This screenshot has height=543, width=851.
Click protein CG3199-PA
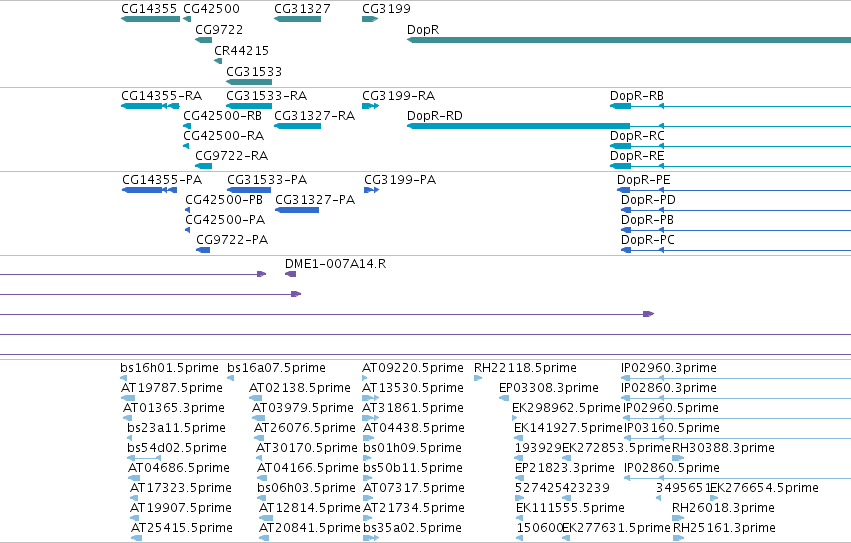point(371,190)
